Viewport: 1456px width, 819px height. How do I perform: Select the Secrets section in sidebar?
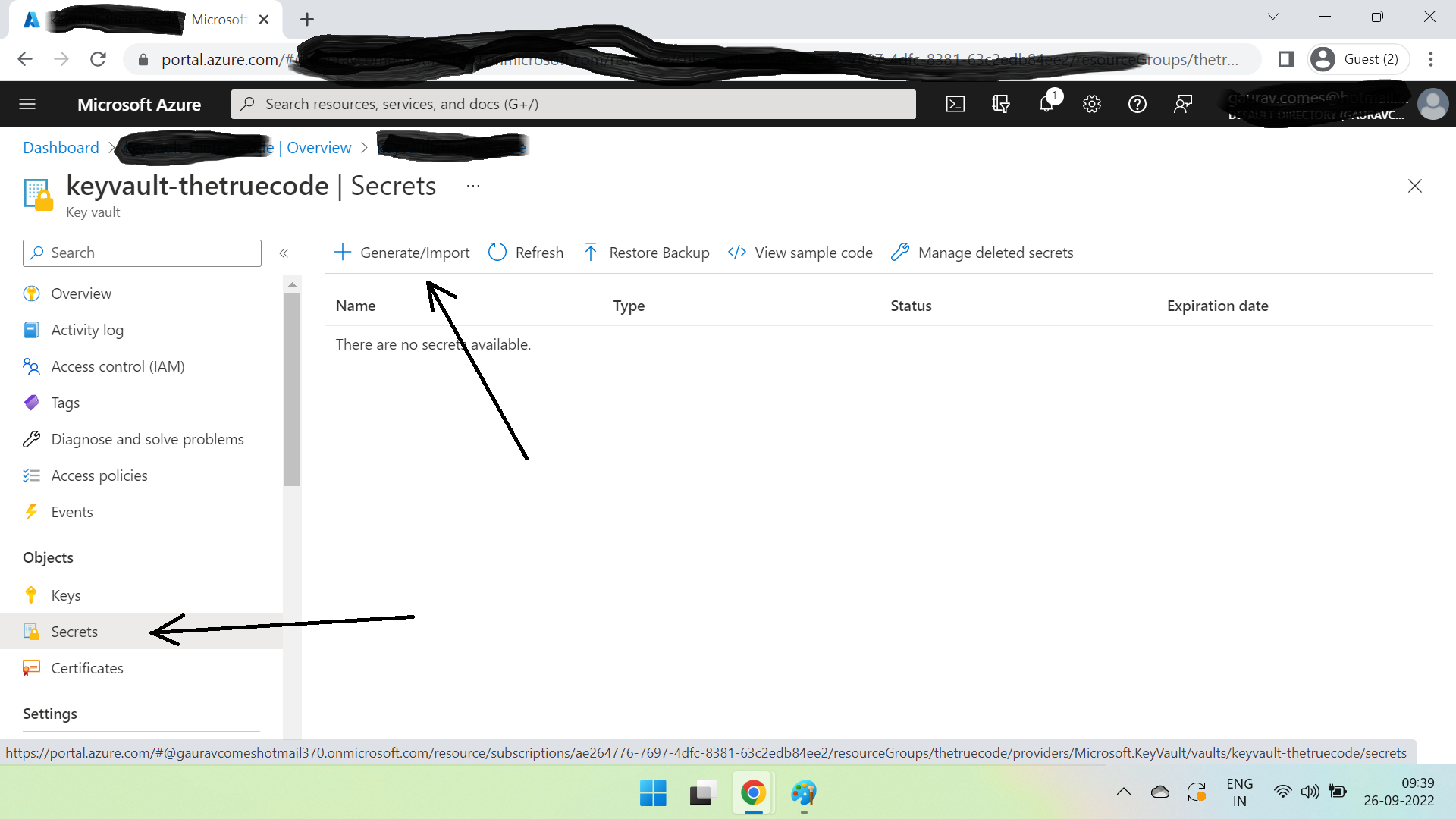[75, 631]
